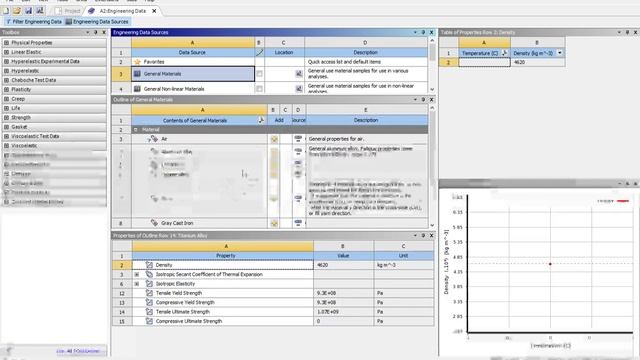The height and width of the screenshot is (360, 640).
Task: Click General Non-linear Materials location icon
Action: (299, 89)
